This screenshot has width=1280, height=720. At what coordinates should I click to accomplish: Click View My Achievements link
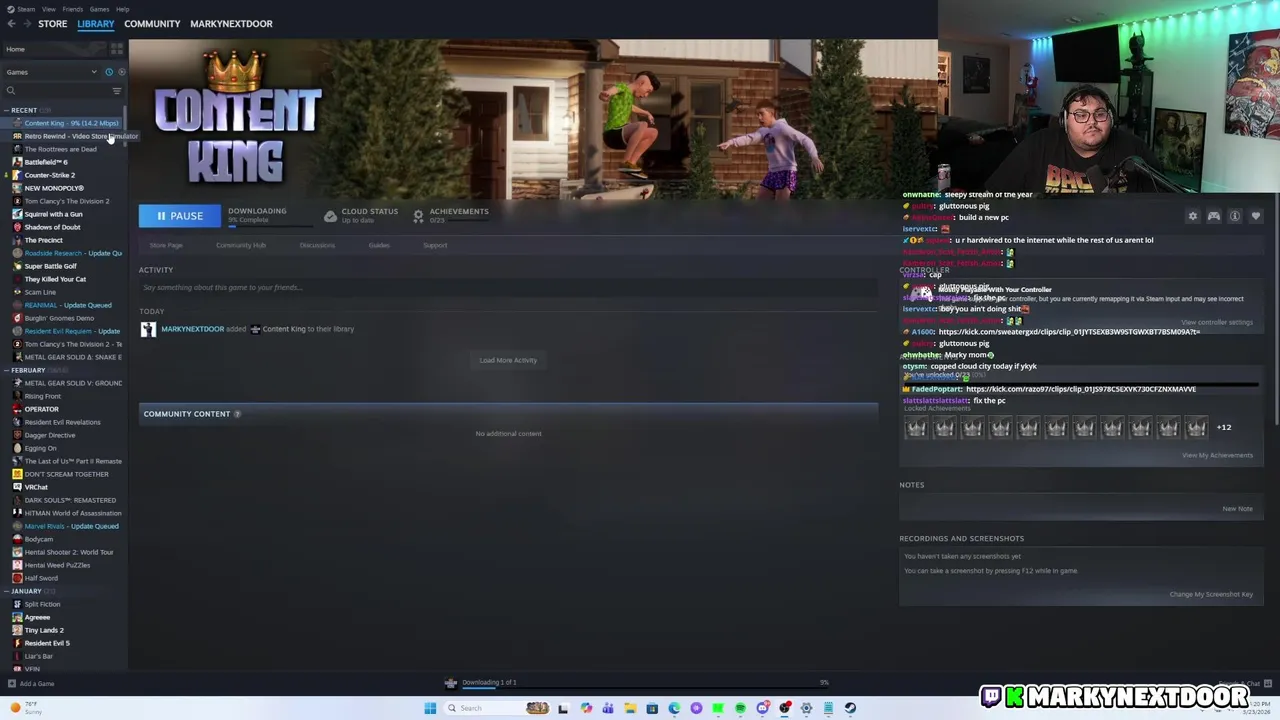click(x=1217, y=455)
